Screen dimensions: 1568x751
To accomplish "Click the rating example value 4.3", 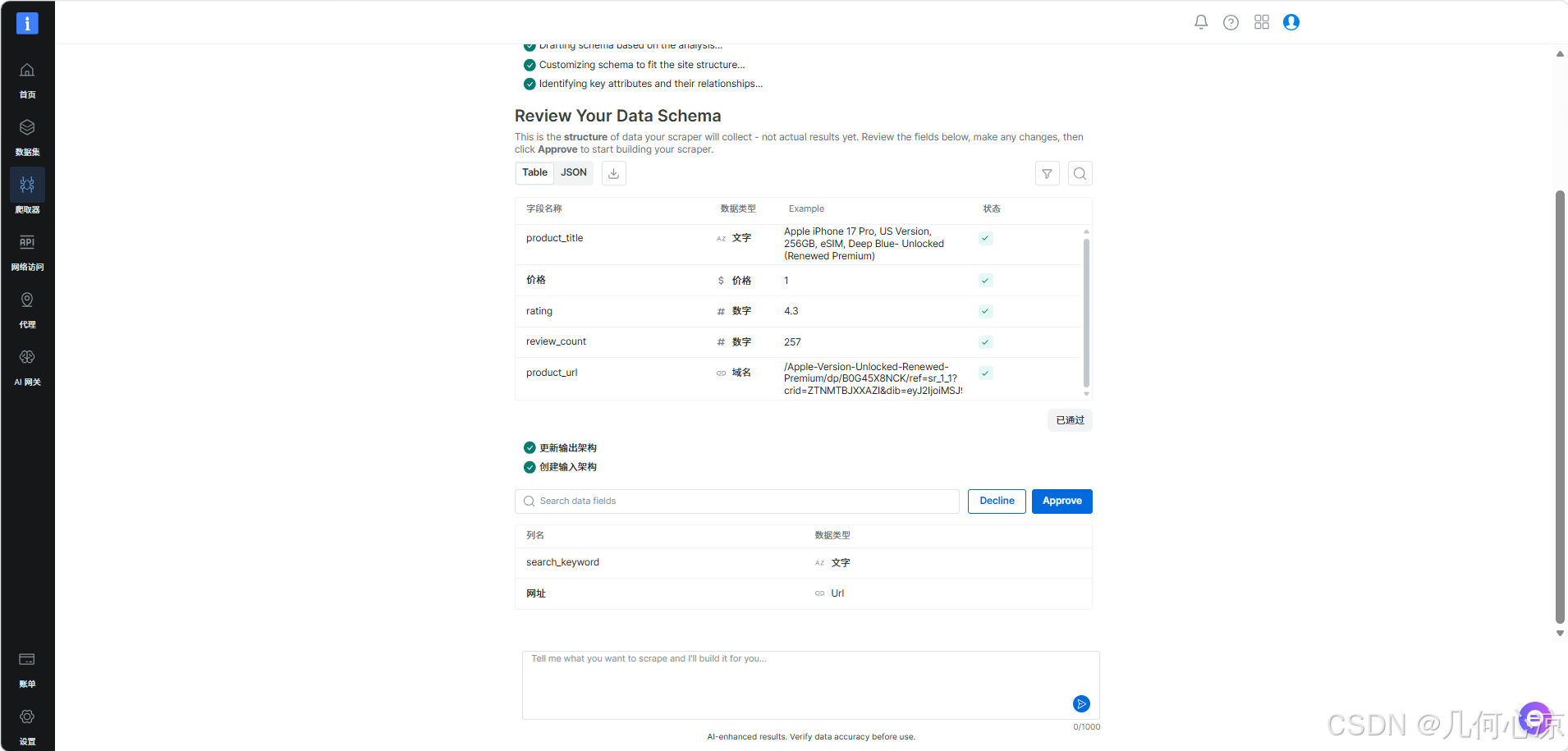I will (791, 311).
